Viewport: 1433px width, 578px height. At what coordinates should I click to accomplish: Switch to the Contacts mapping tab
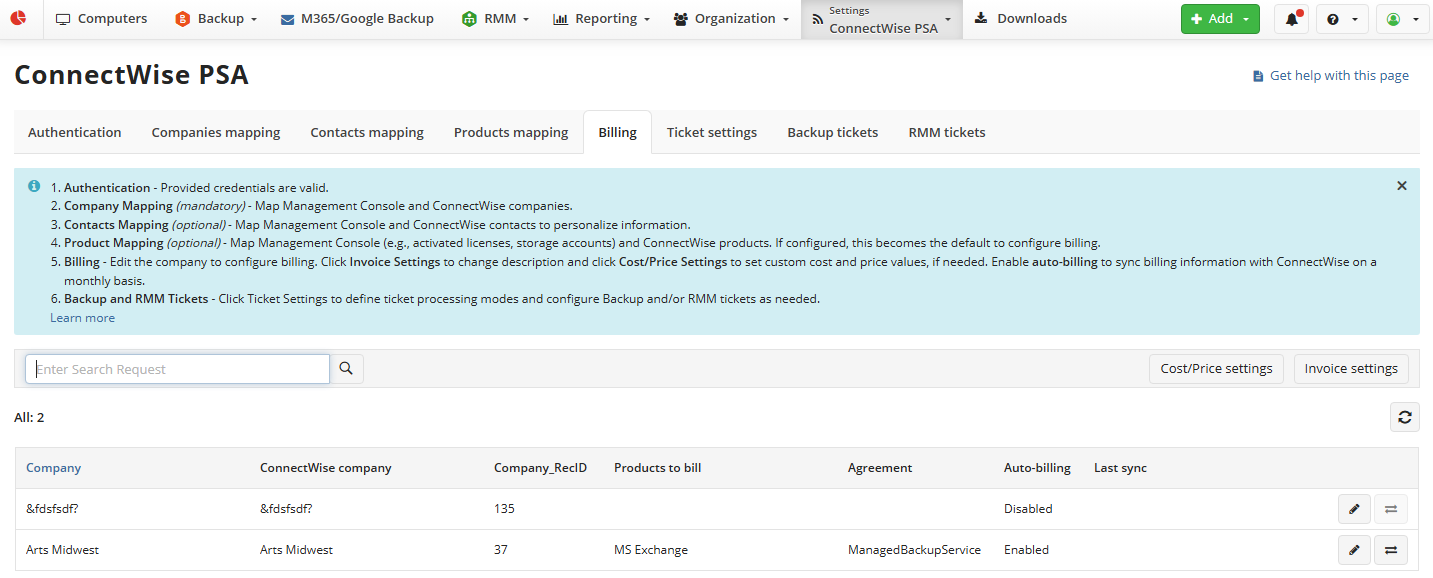click(367, 132)
